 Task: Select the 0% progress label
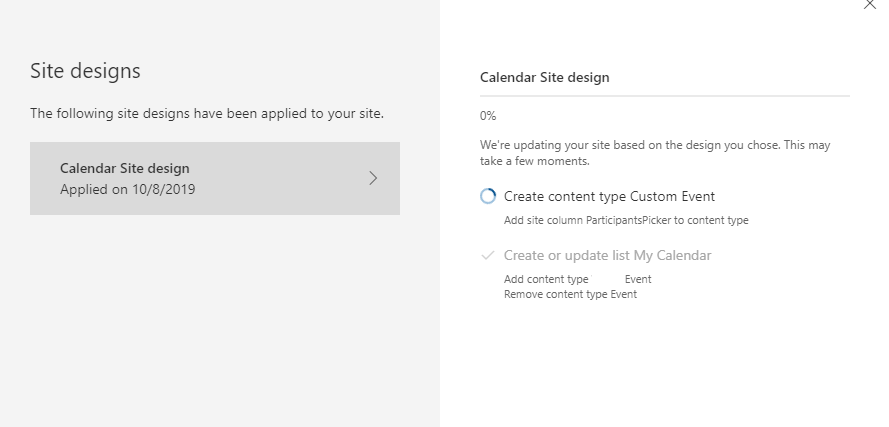pos(488,116)
